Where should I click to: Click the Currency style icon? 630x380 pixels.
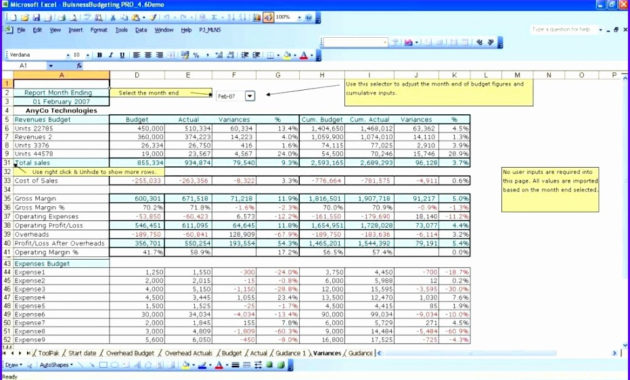tap(185, 55)
